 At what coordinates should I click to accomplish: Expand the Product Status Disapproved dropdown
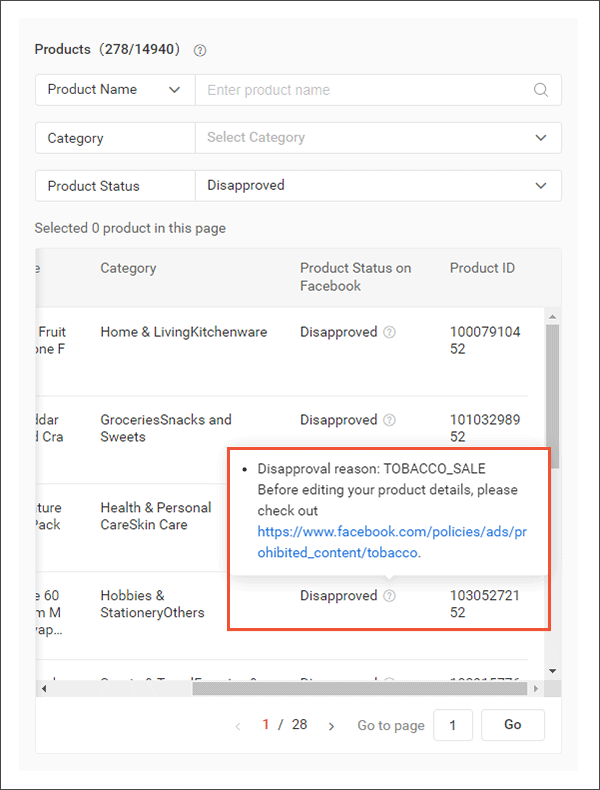pos(378,185)
